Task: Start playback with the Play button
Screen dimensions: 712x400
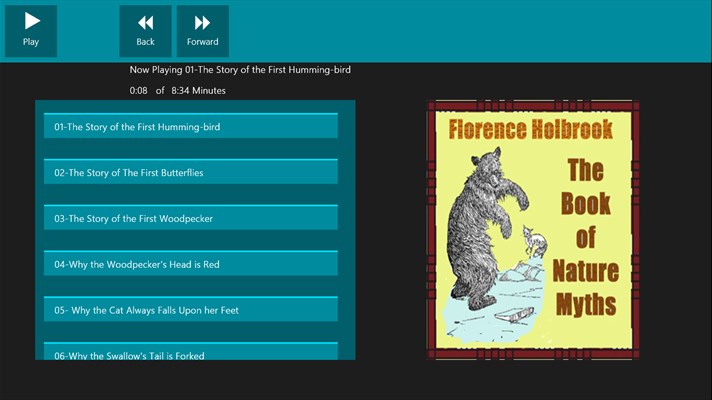Action: (31, 31)
